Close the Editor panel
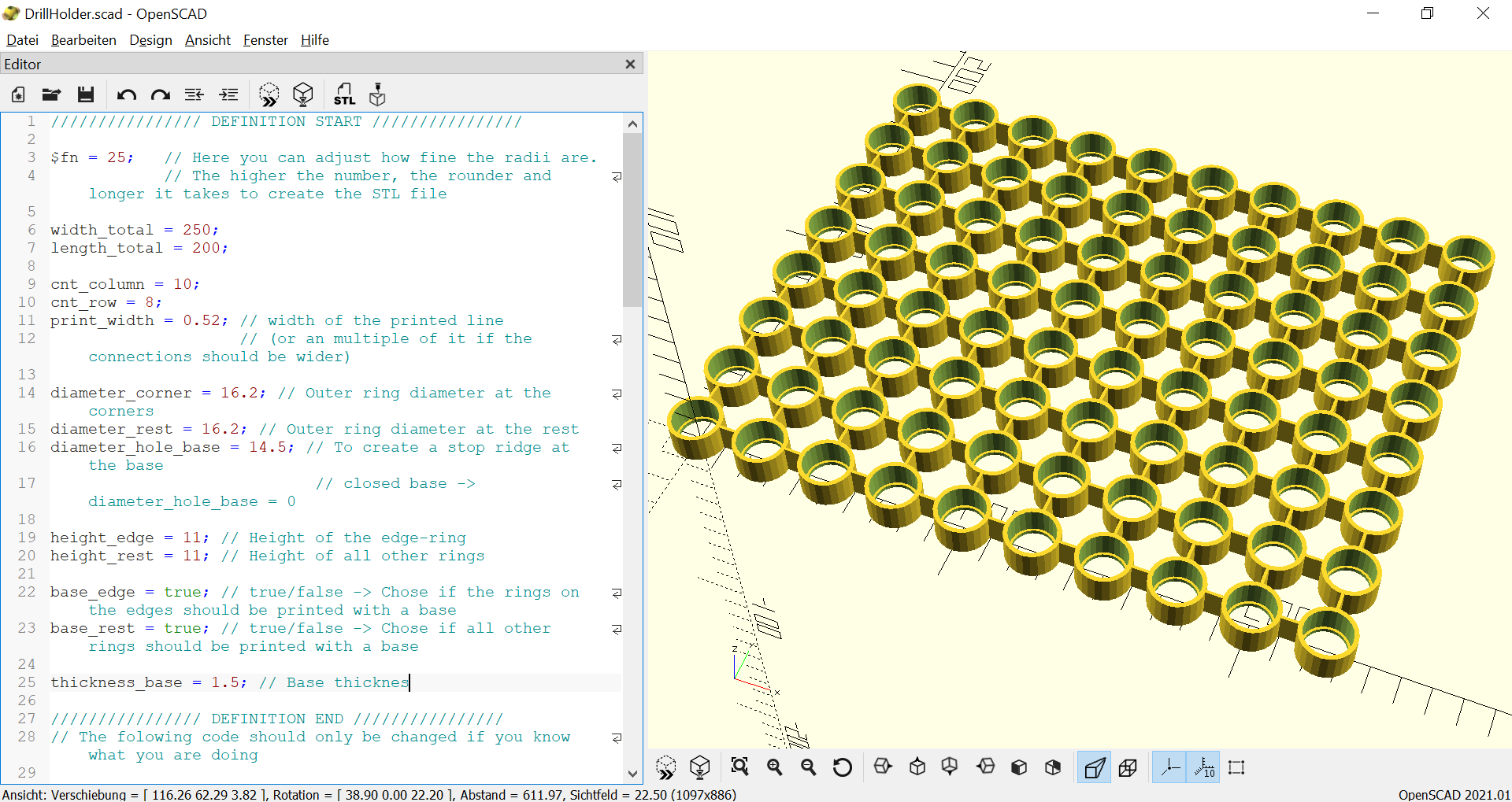1512x802 pixels. pos(630,65)
